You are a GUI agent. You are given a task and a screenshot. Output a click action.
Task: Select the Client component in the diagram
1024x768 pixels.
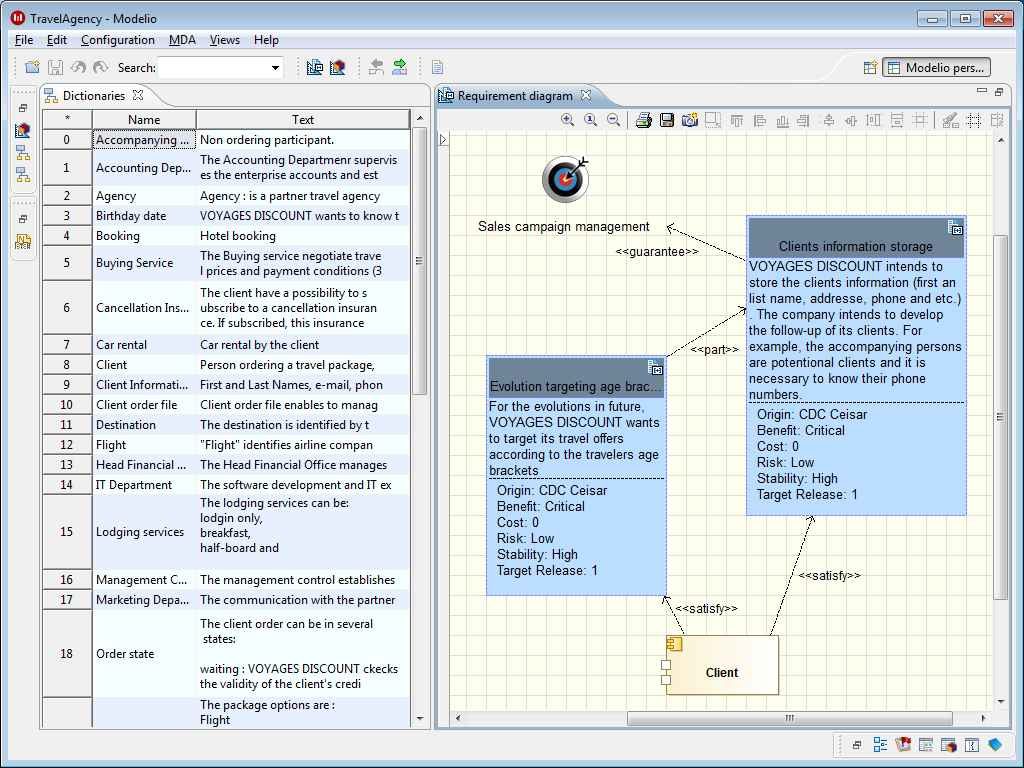[x=720, y=673]
